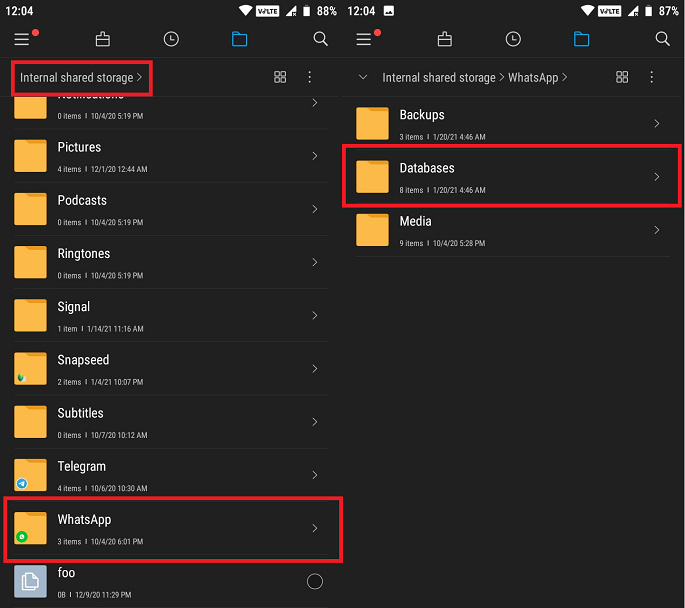Tap '8 items' under Databases

(411, 190)
